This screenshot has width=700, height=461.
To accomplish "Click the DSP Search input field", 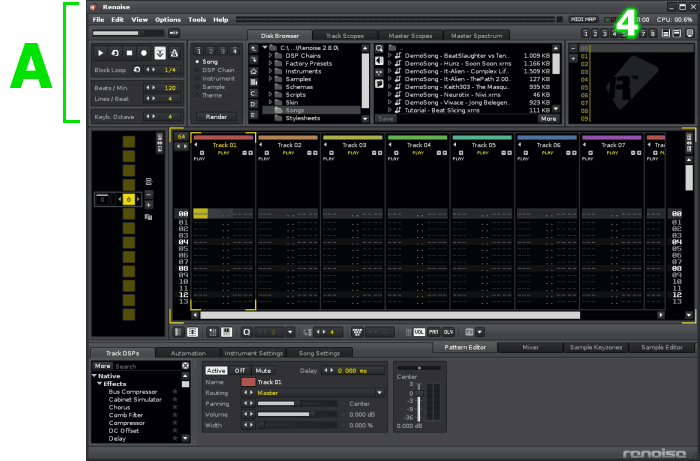I will coord(147,366).
